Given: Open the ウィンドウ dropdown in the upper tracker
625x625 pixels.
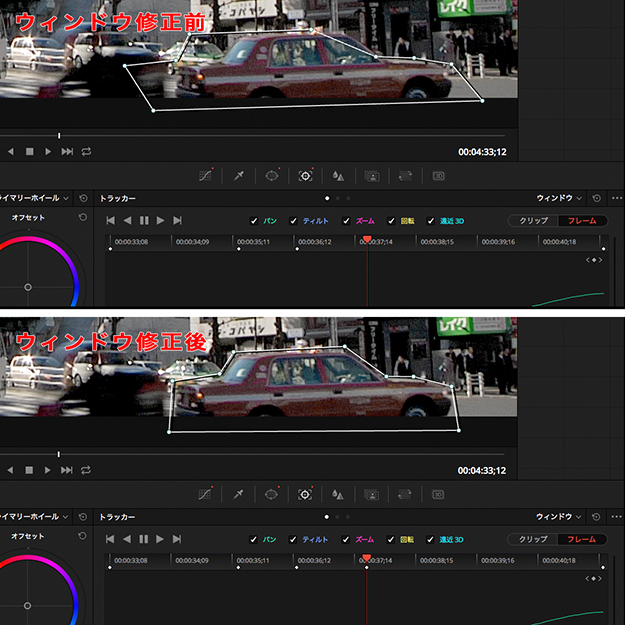Looking at the screenshot, I should [x=559, y=199].
